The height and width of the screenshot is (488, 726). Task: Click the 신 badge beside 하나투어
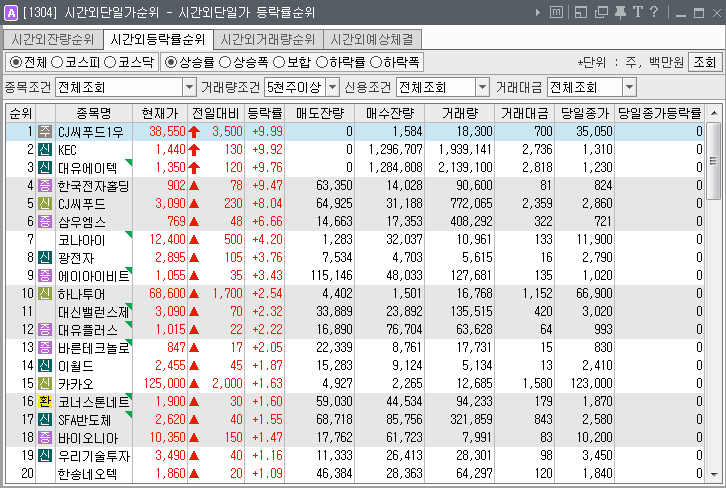coord(44,294)
